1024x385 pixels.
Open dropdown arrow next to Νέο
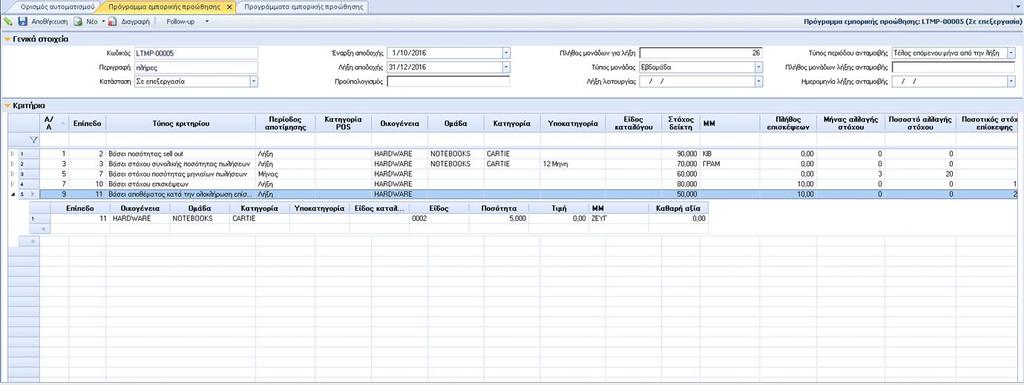(103, 22)
